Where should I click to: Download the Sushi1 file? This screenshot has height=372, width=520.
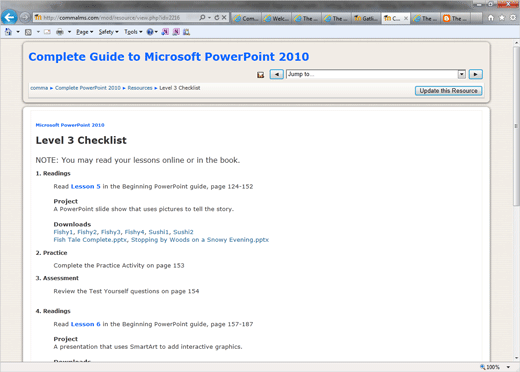point(158,232)
